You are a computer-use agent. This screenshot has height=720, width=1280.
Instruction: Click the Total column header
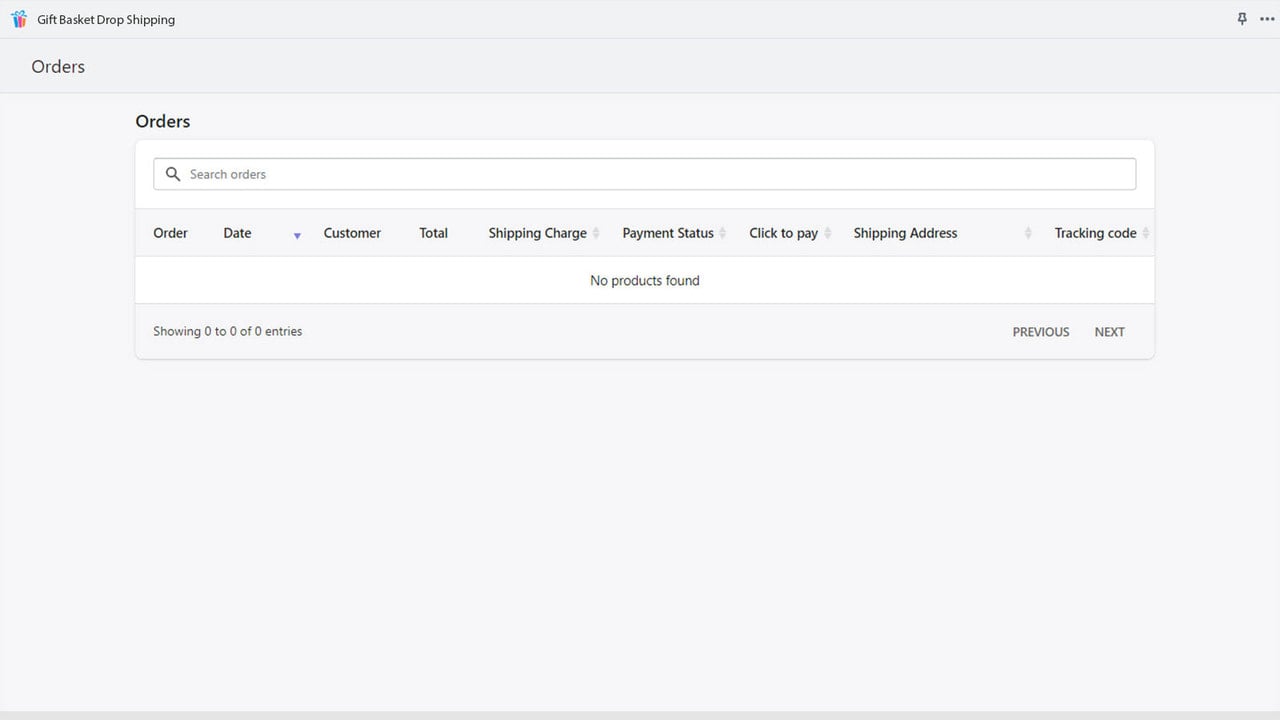tap(433, 233)
